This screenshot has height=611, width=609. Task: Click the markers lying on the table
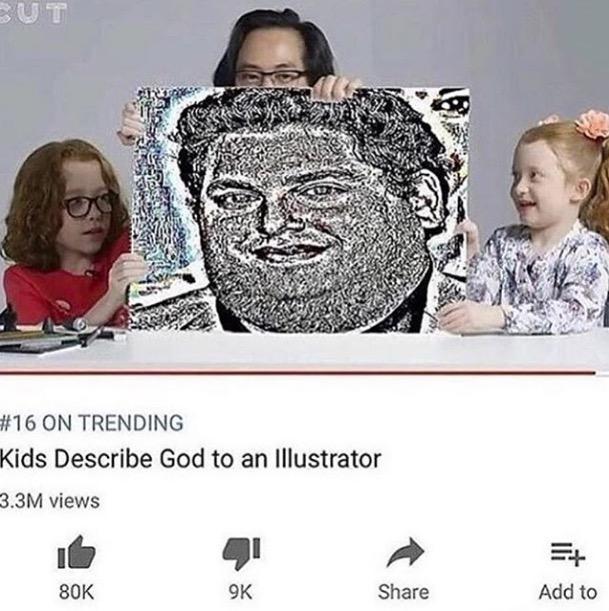[x=58, y=334]
